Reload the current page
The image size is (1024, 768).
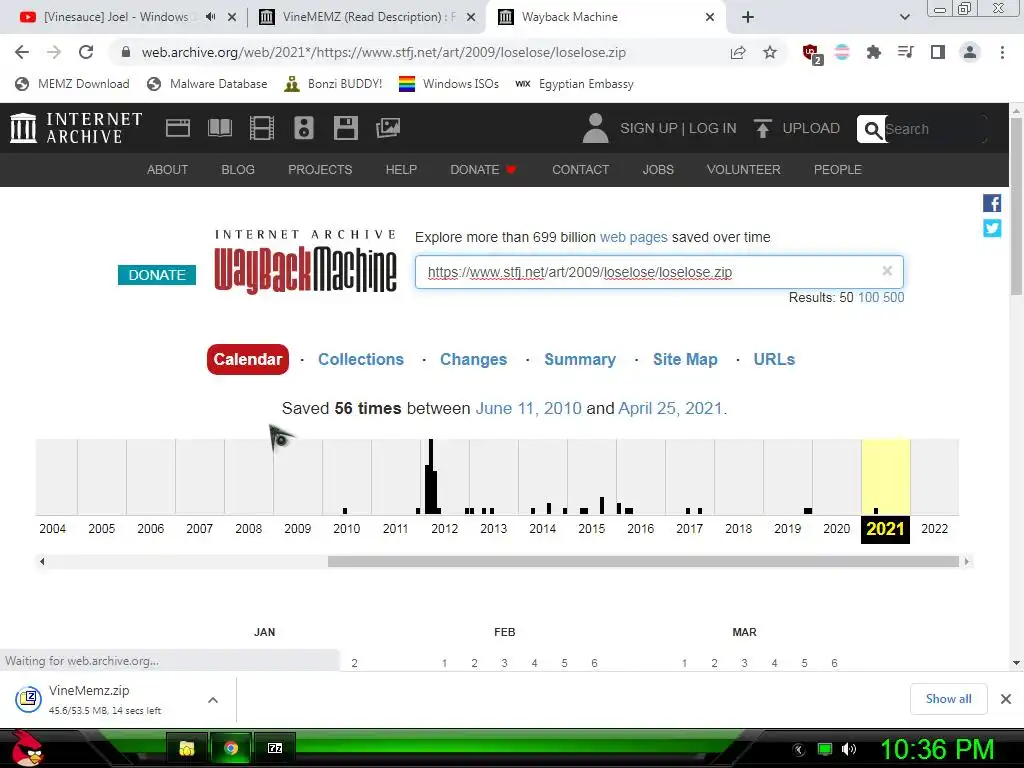86,52
